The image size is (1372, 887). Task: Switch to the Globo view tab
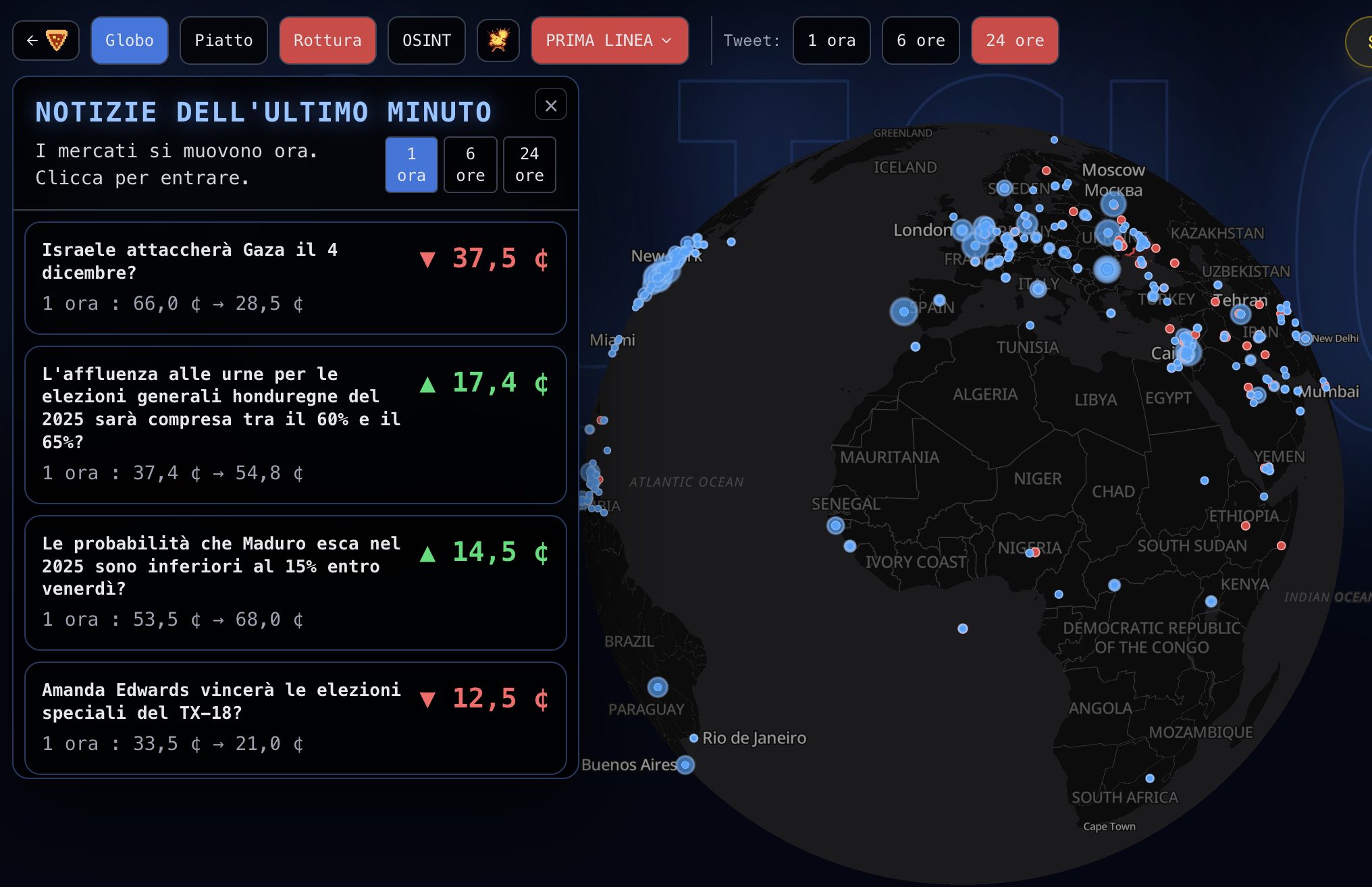130,41
